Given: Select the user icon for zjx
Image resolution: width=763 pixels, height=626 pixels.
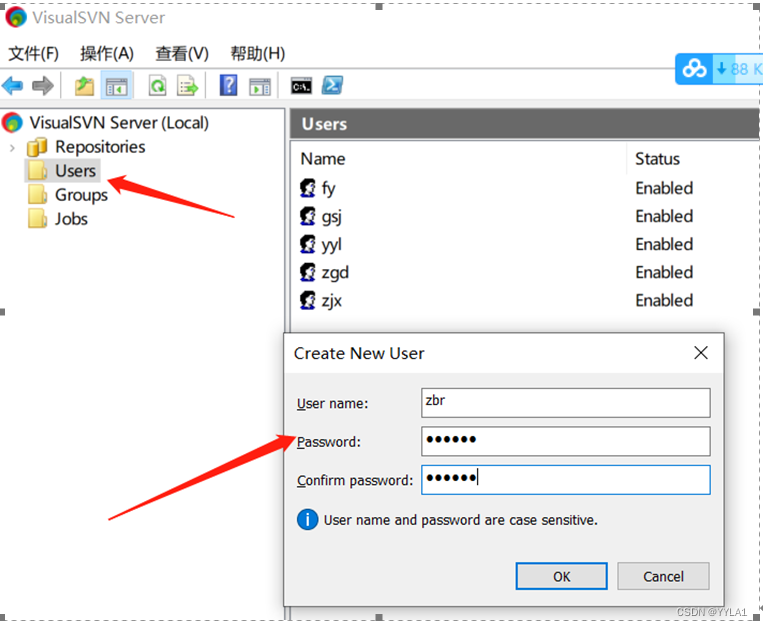Looking at the screenshot, I should 308,300.
